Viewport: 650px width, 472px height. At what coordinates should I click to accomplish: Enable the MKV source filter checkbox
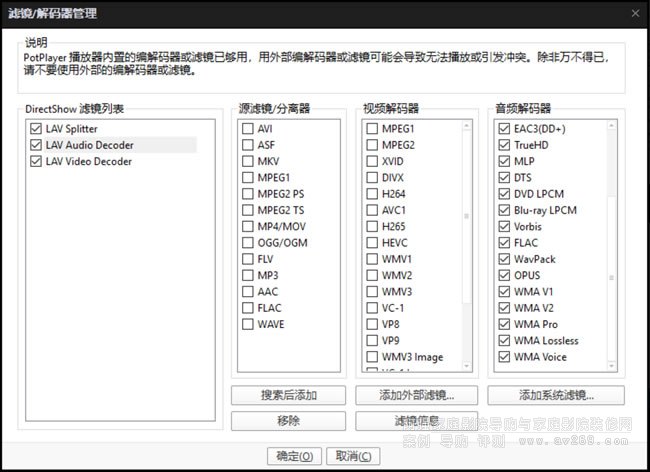247,161
